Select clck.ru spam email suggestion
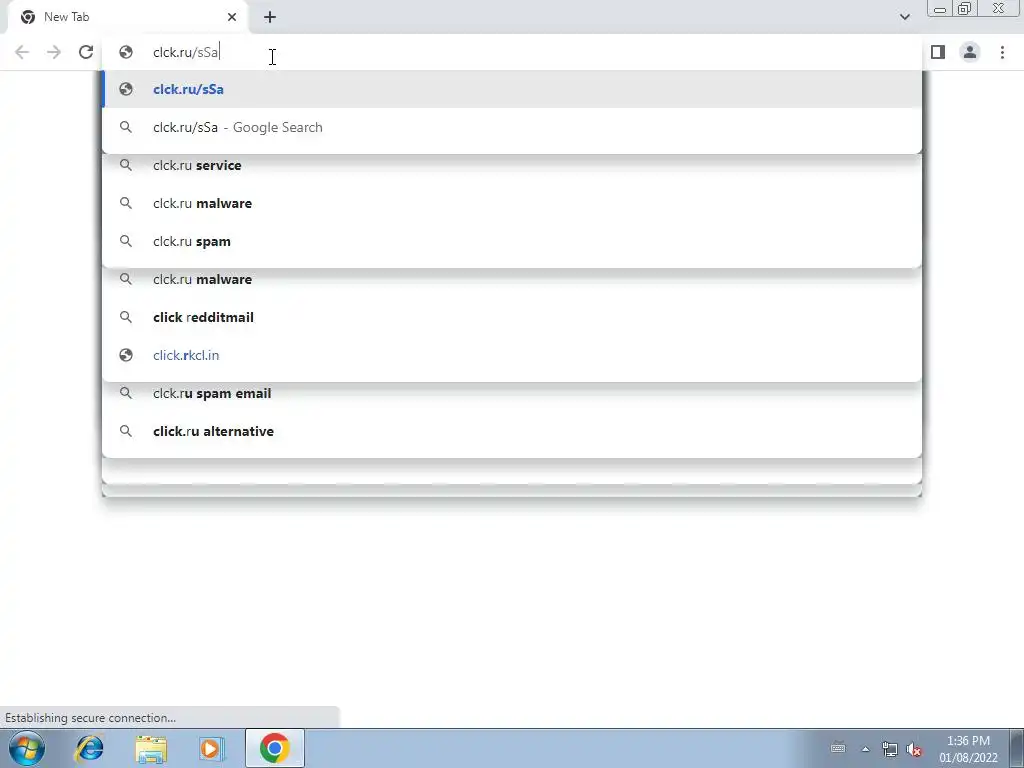The height and width of the screenshot is (768, 1024). 512,393
